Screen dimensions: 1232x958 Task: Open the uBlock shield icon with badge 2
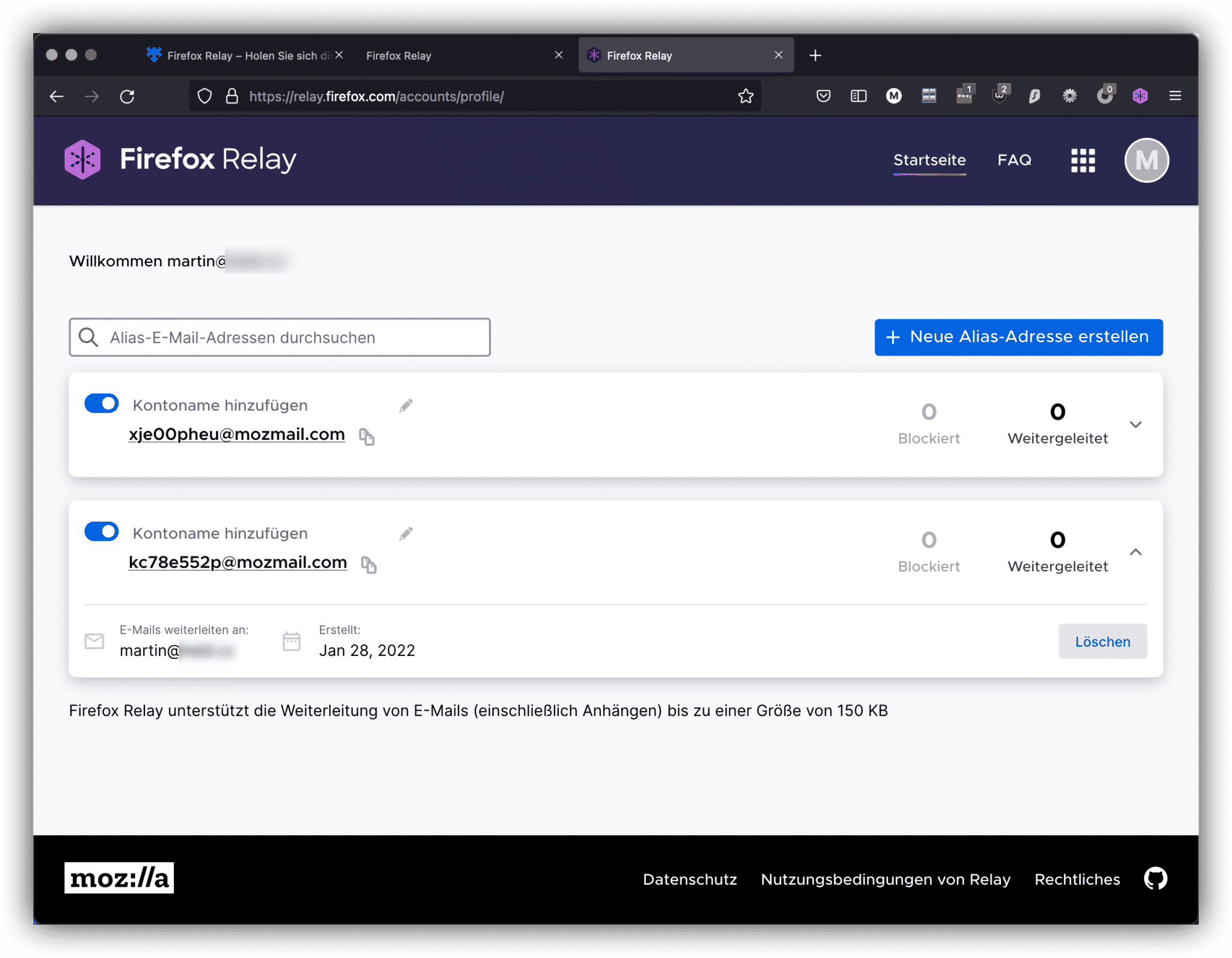[x=1000, y=95]
